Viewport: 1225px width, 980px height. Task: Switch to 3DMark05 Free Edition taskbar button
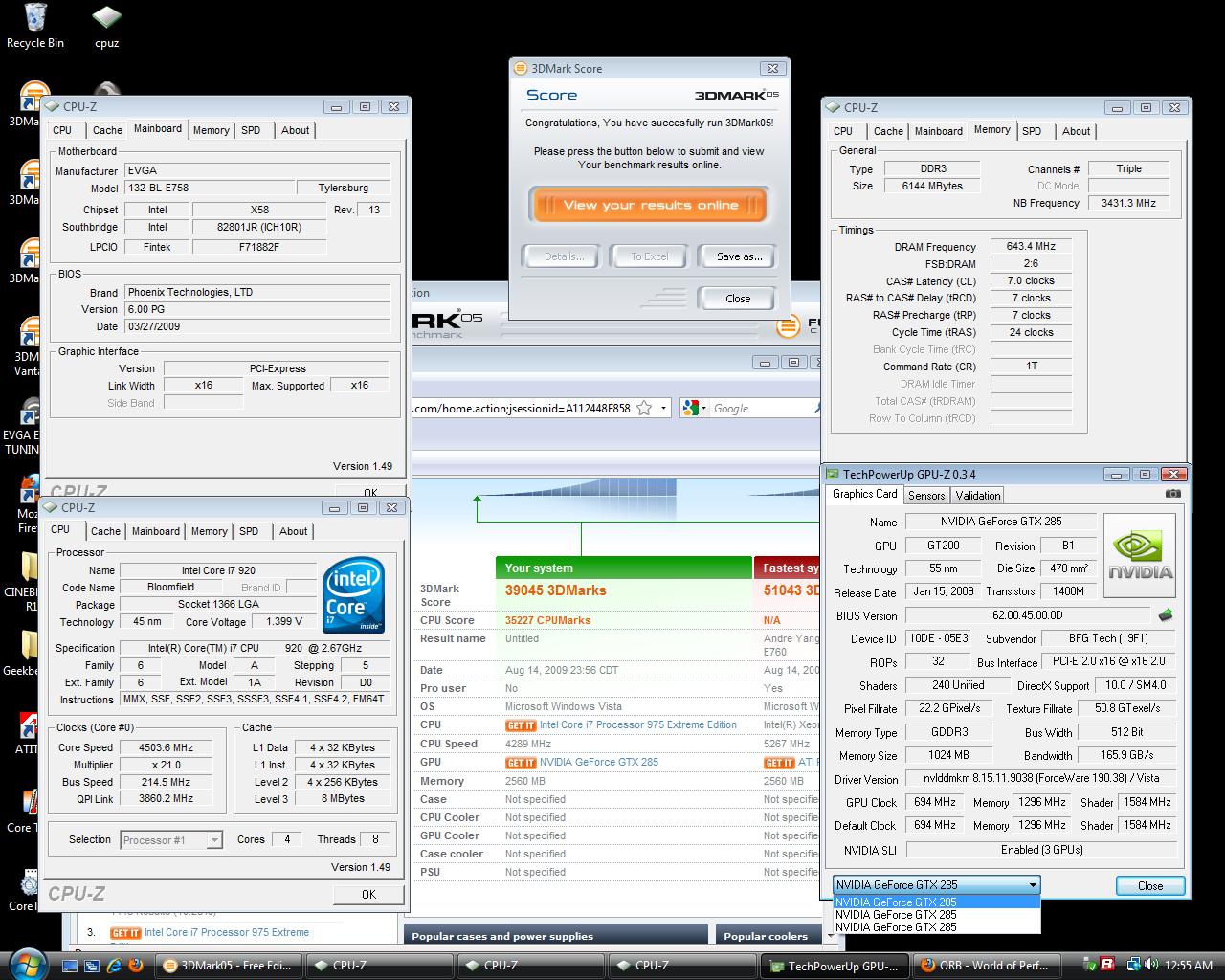pyautogui.click(x=228, y=965)
